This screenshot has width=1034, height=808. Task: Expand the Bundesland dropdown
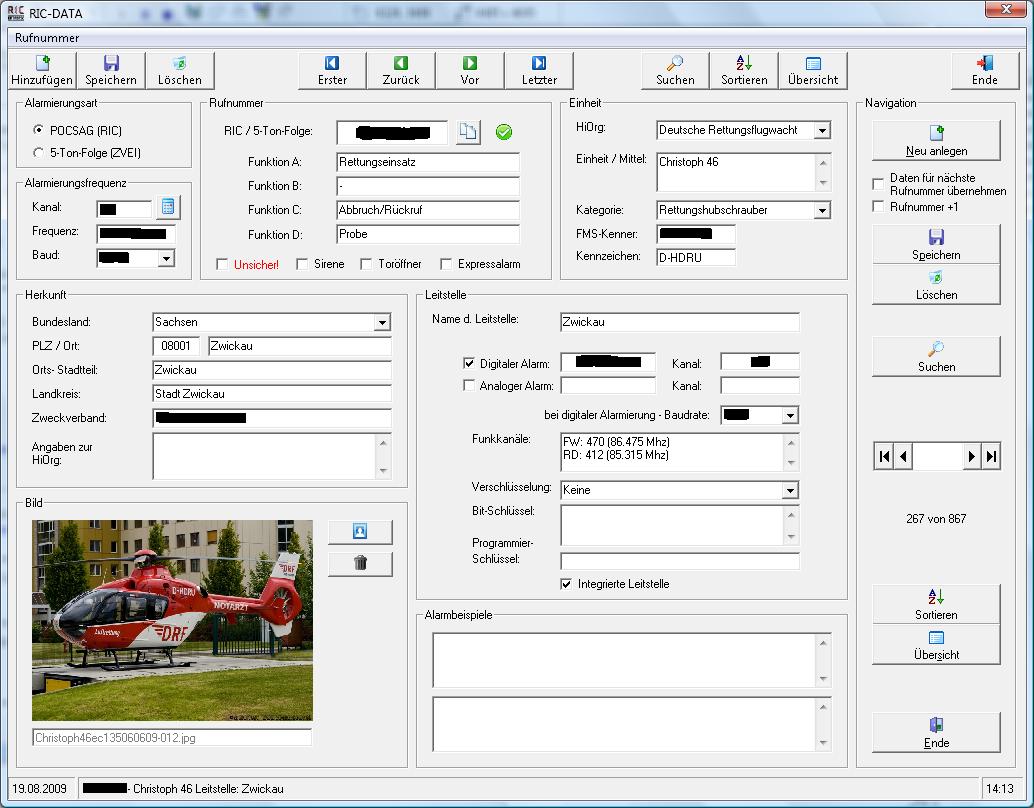click(x=382, y=323)
